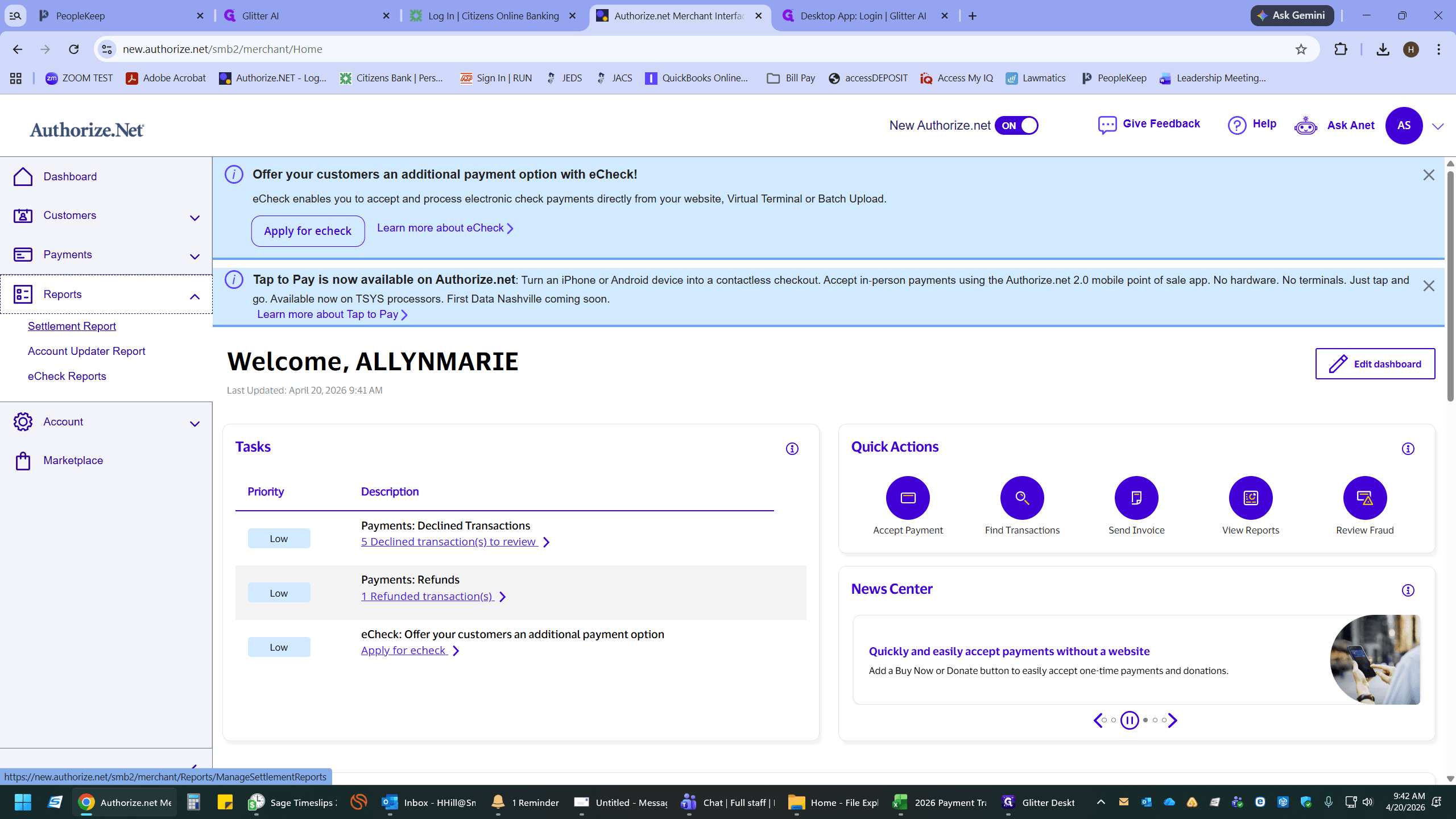Pause the News Center carousel

1130,720
